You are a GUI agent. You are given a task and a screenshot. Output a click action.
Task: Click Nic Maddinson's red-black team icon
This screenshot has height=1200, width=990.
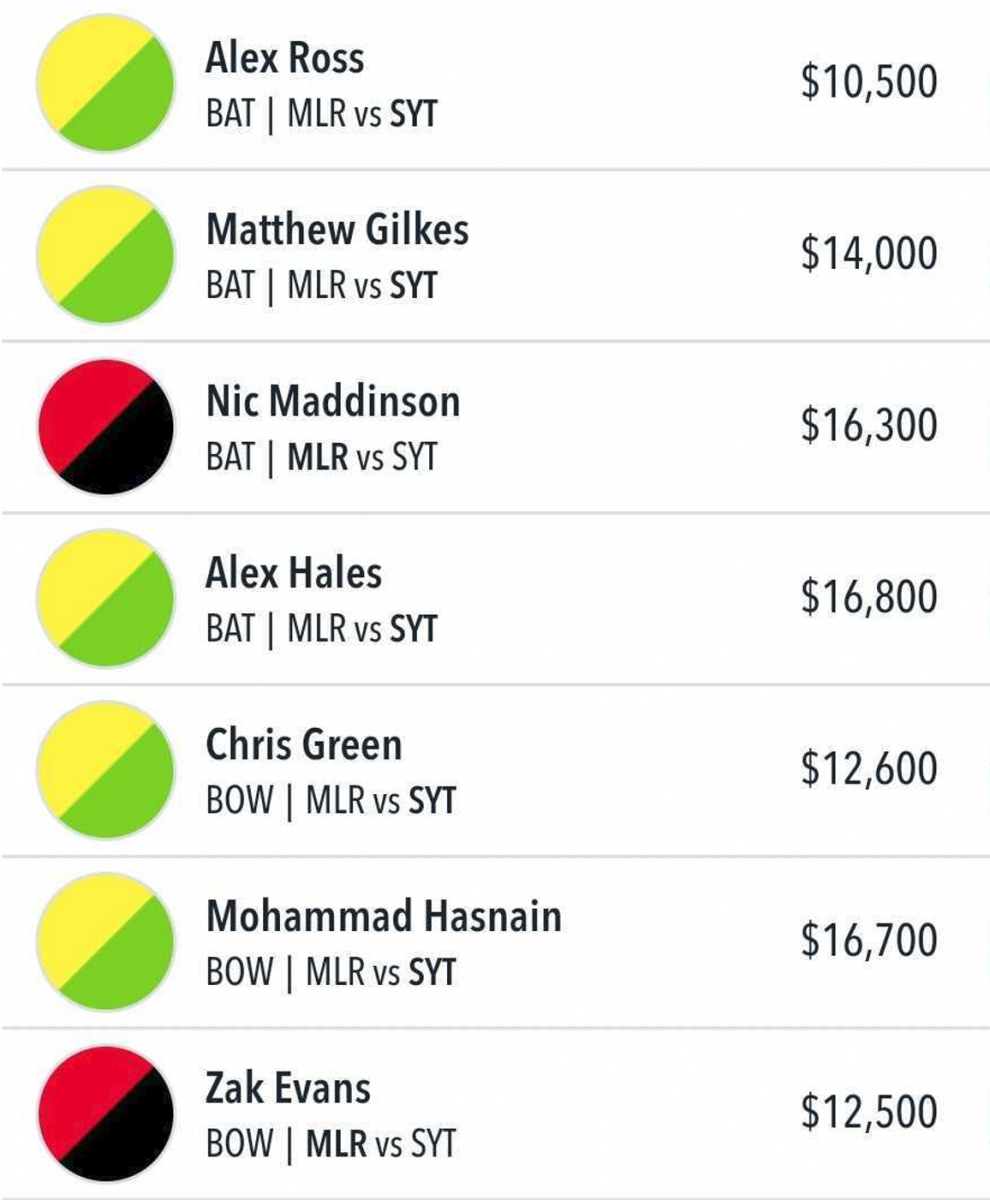(x=106, y=426)
